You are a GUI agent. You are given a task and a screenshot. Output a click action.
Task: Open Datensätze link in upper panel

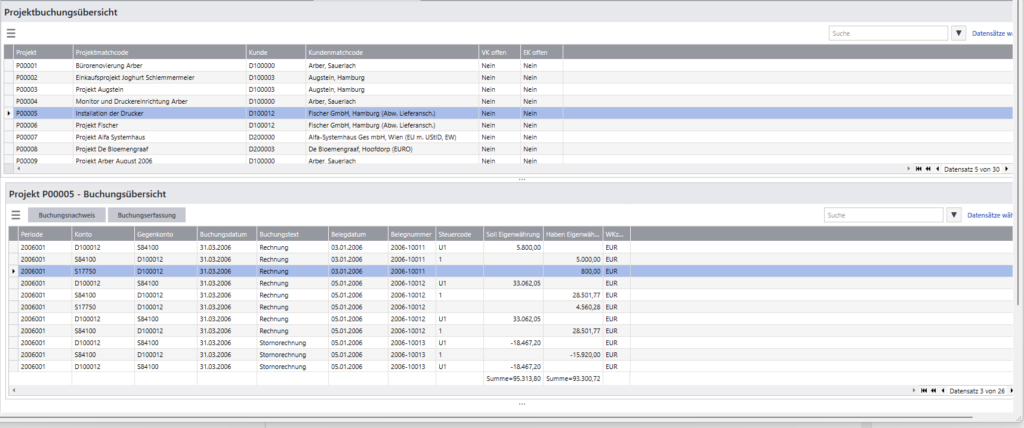click(996, 33)
